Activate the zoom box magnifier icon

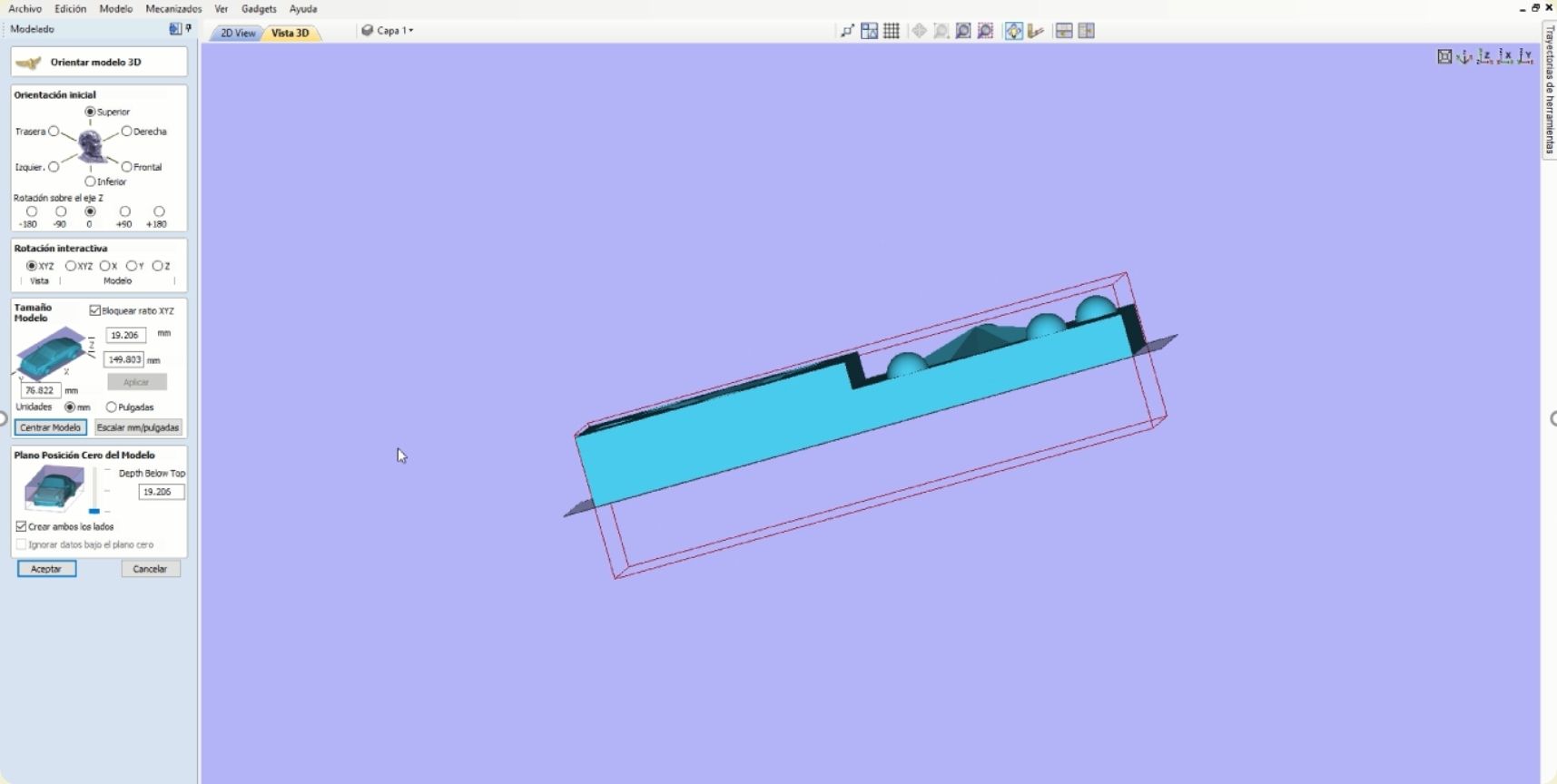tap(963, 31)
